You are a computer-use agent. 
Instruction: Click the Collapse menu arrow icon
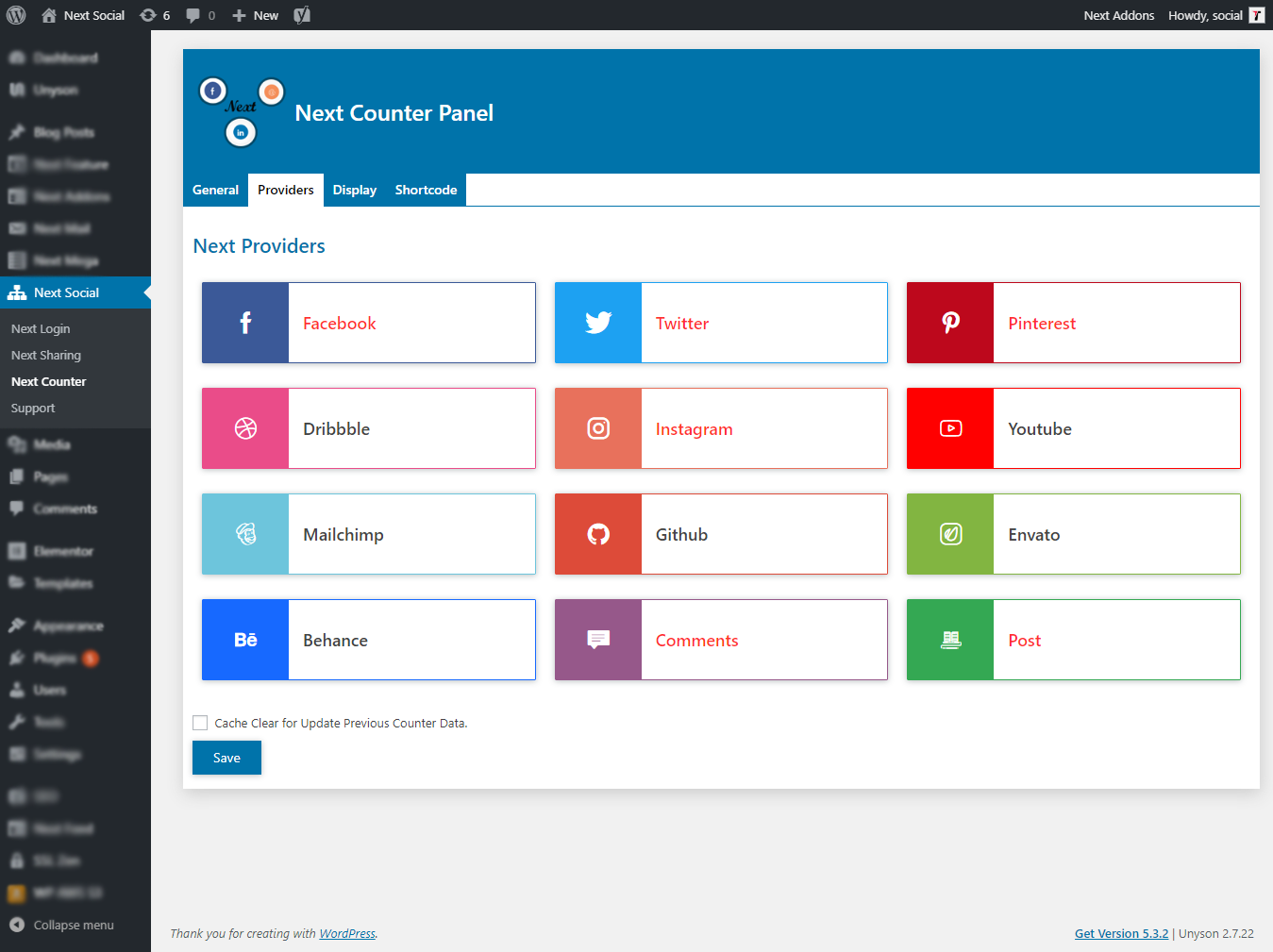17,925
